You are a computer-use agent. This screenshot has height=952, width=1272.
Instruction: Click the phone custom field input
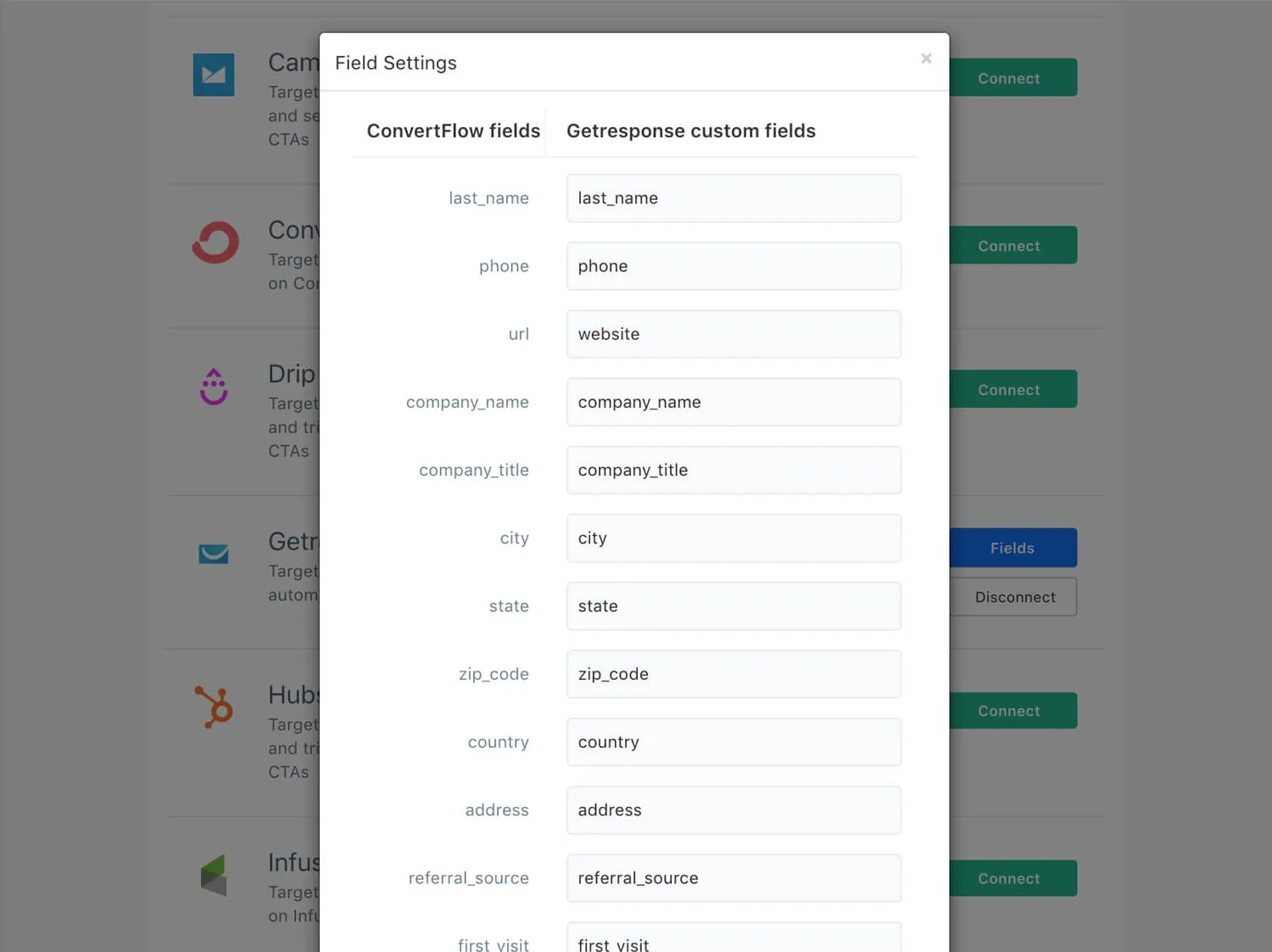(734, 266)
